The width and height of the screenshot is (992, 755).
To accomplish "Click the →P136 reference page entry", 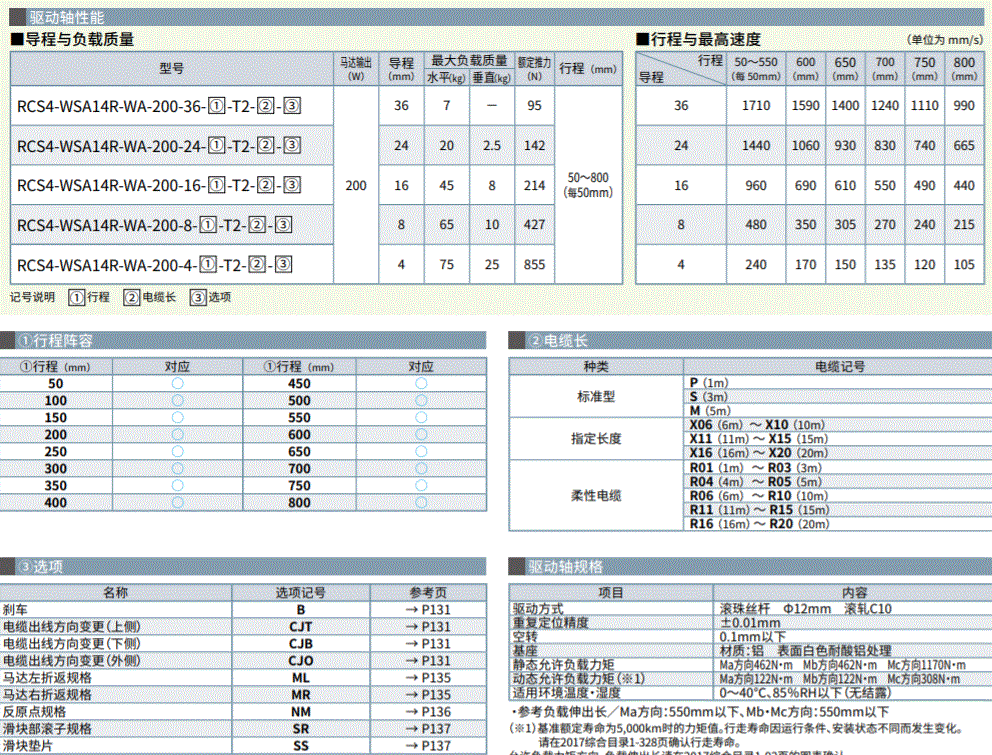I will coord(428,712).
